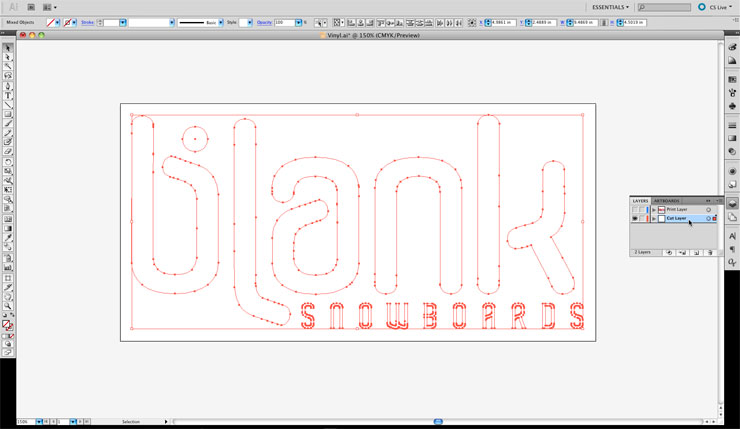Viewport: 740px width, 429px height.
Task: Select the Cut Layer row
Action: [674, 219]
